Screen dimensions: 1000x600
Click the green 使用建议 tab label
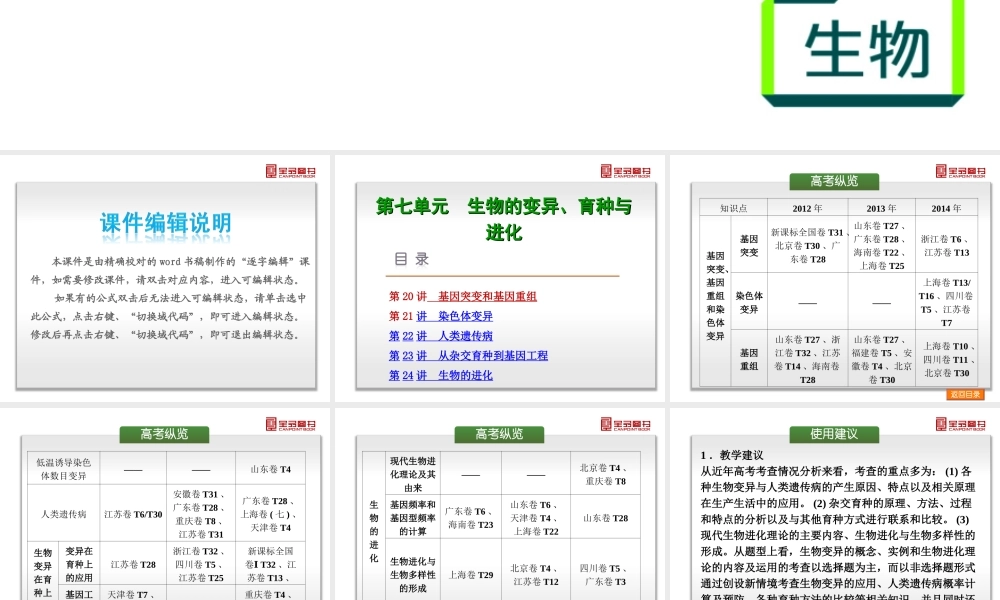834,434
